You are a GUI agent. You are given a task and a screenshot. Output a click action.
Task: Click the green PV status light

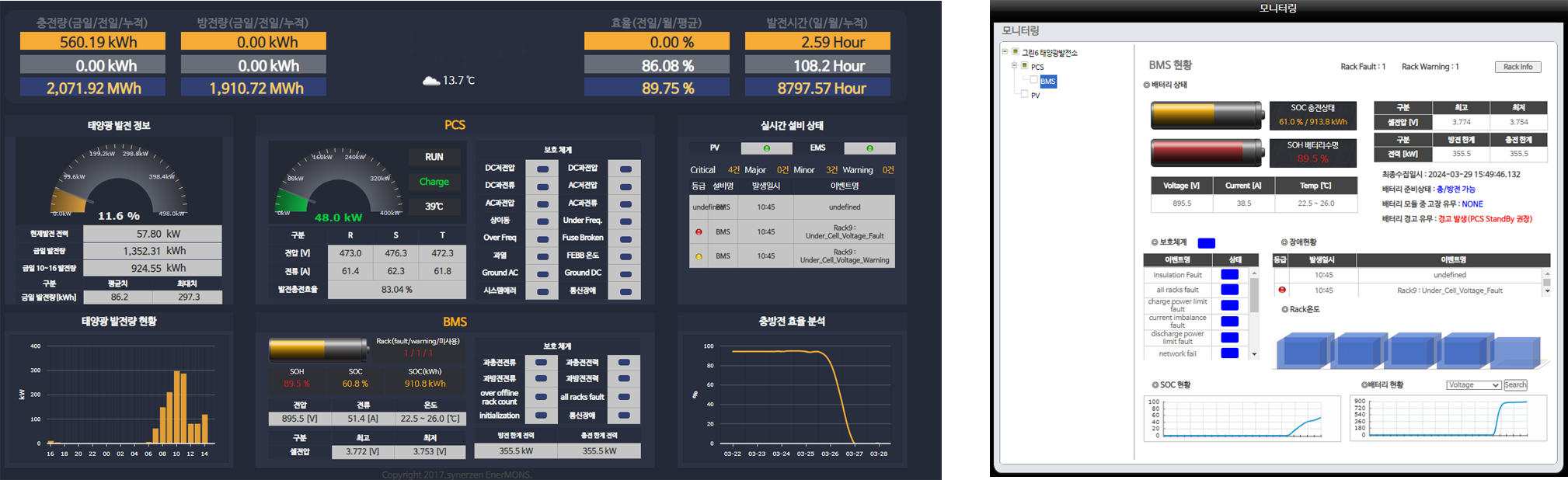tap(766, 148)
